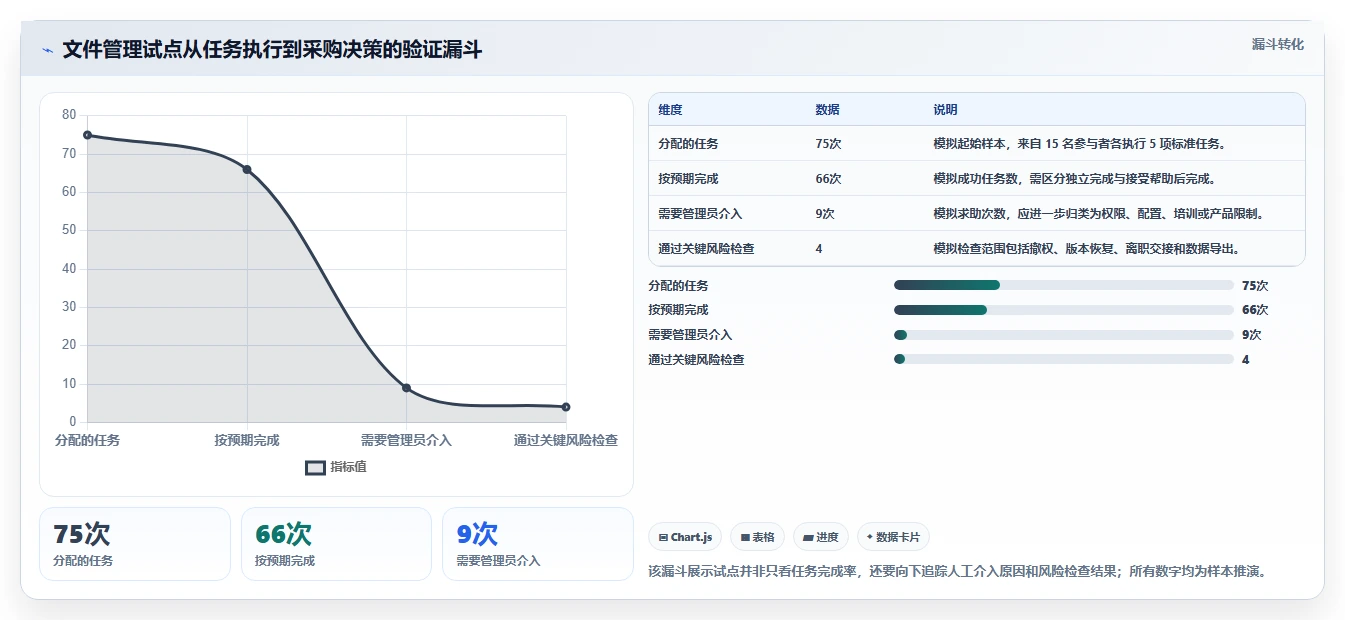Click y-axis tick label 80
Screen dimensions: 1345x620
pos(69,115)
